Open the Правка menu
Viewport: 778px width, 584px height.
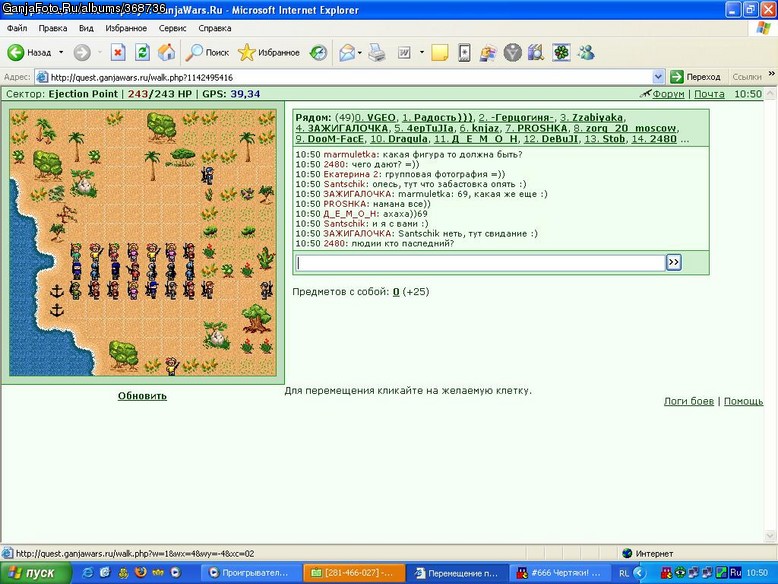[53, 28]
